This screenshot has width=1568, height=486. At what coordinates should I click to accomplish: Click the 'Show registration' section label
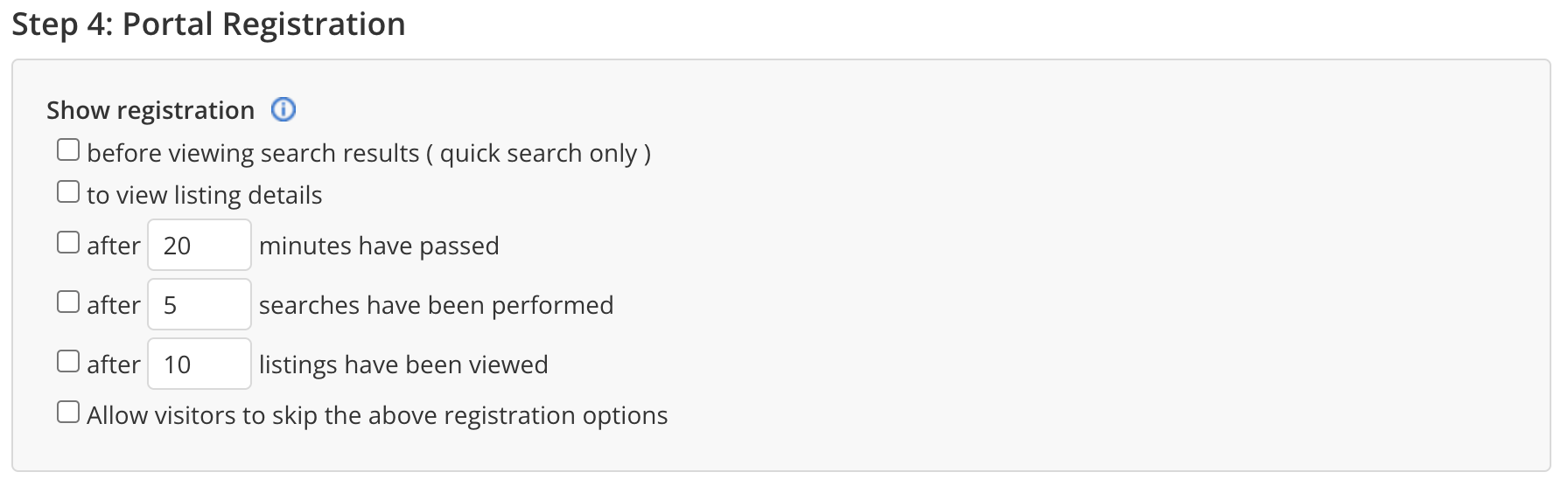[150, 110]
